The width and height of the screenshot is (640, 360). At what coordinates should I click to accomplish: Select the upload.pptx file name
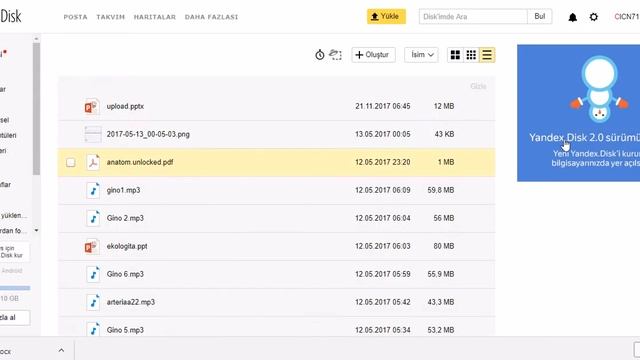point(125,106)
